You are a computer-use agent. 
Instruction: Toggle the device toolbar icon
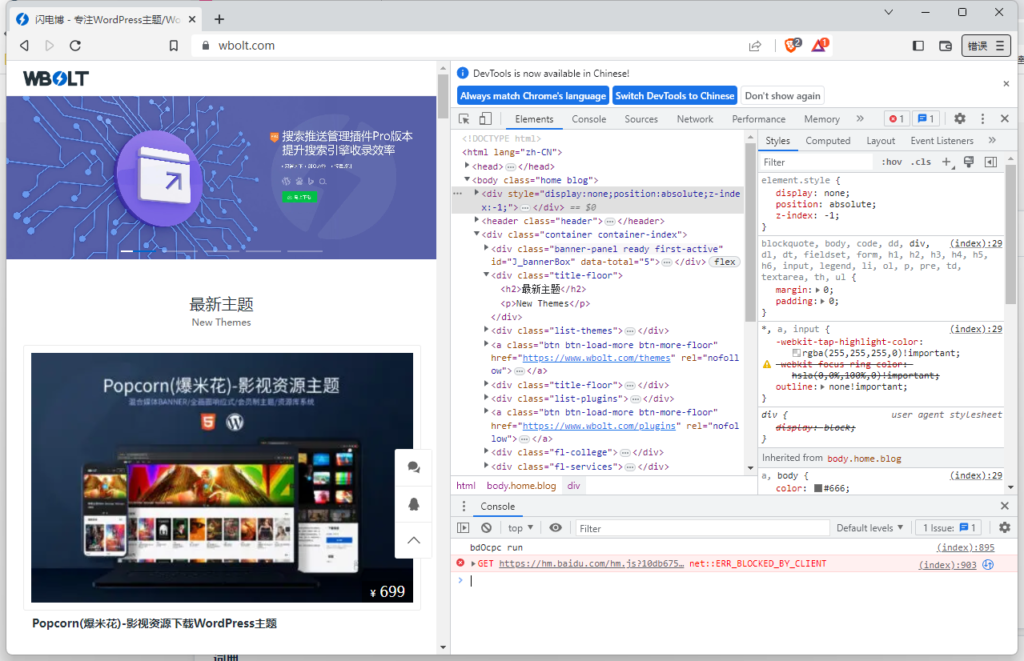point(485,119)
